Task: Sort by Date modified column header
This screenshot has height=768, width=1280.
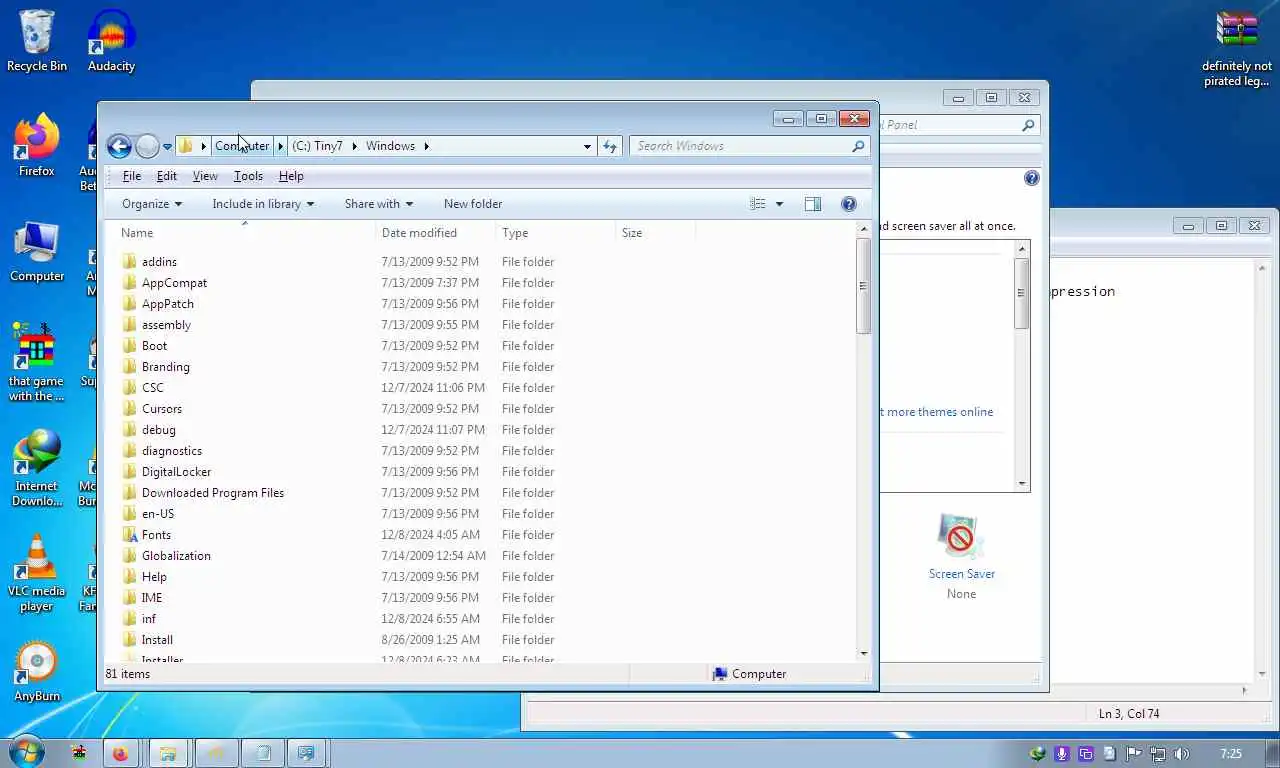Action: click(x=436, y=233)
